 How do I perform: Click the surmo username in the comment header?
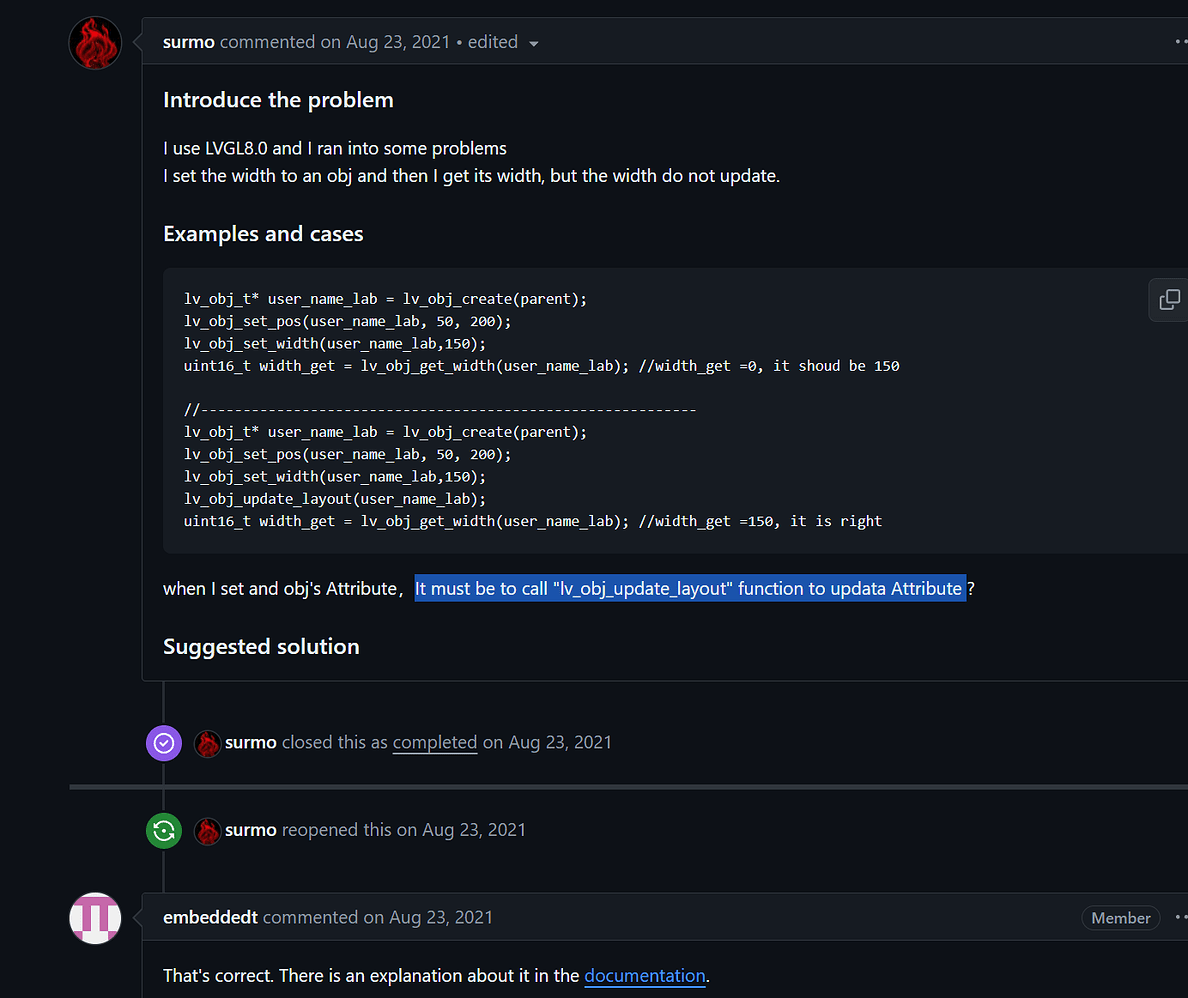188,42
